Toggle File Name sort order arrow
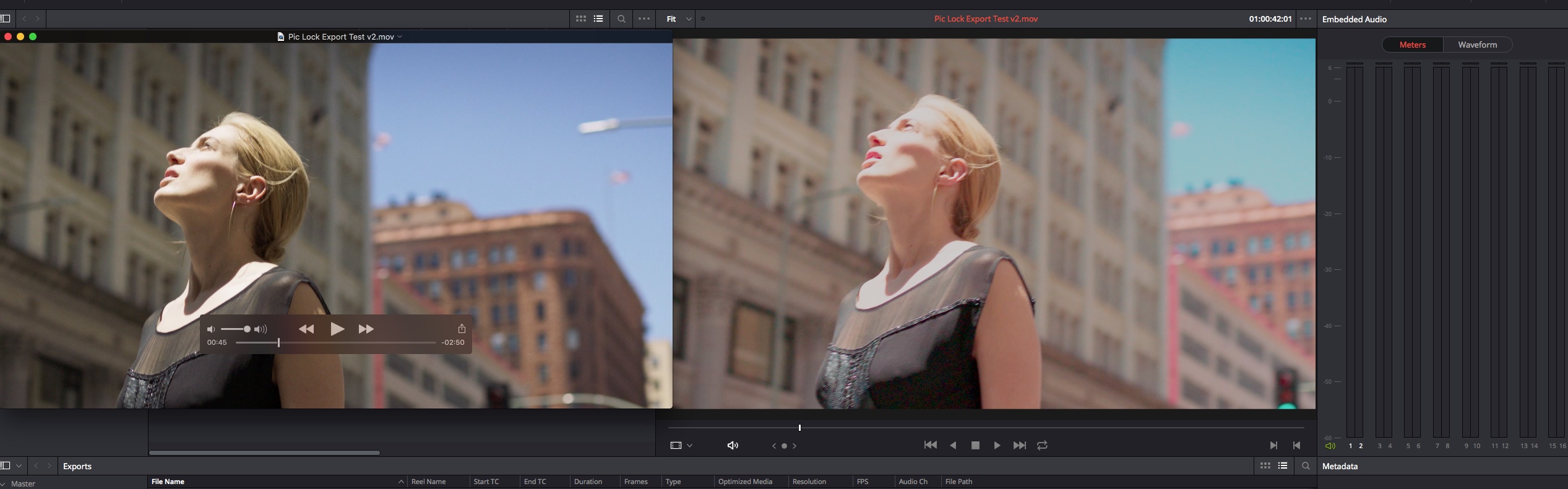This screenshot has height=489, width=1568. click(x=401, y=482)
